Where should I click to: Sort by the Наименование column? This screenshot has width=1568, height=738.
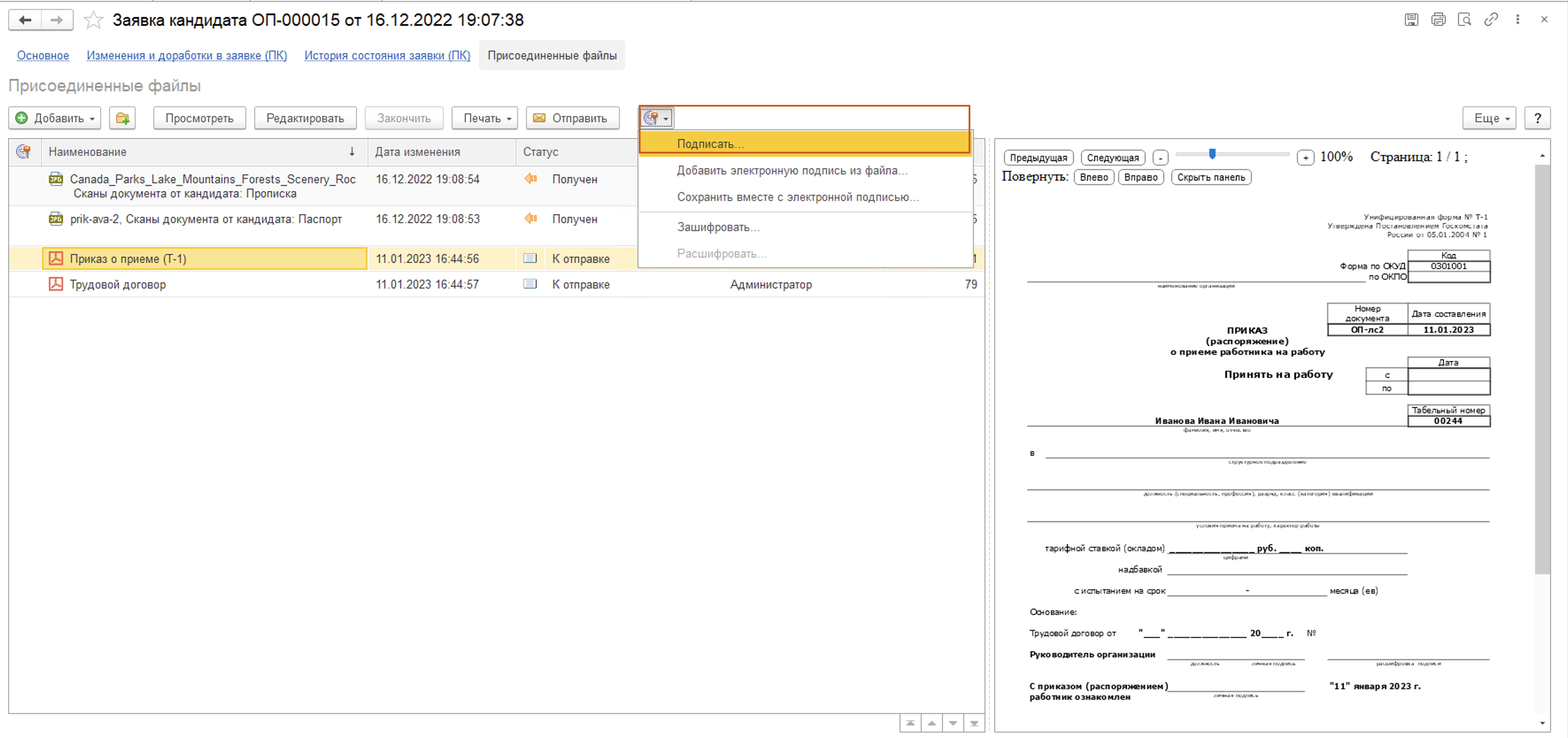204,151
